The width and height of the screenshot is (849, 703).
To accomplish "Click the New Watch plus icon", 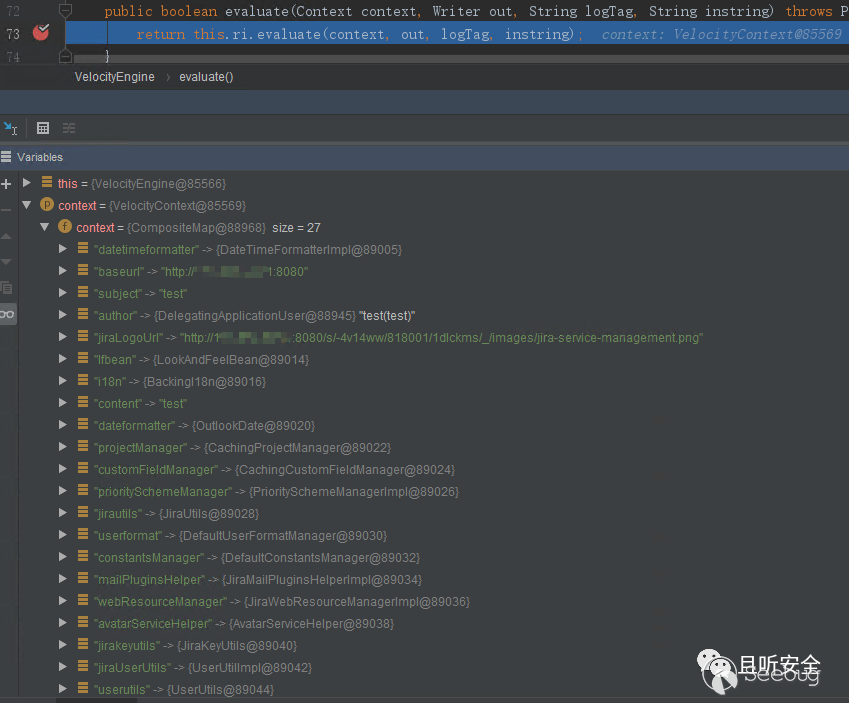I will [x=7, y=184].
